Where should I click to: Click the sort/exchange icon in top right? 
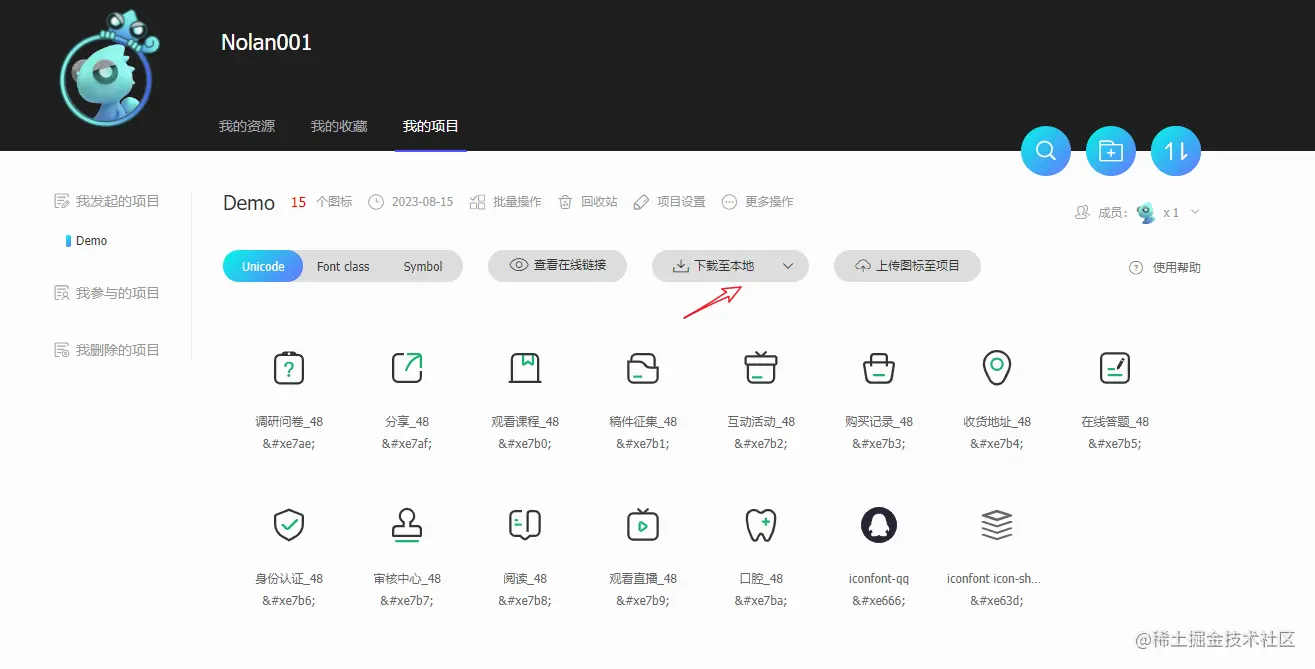[1175, 150]
